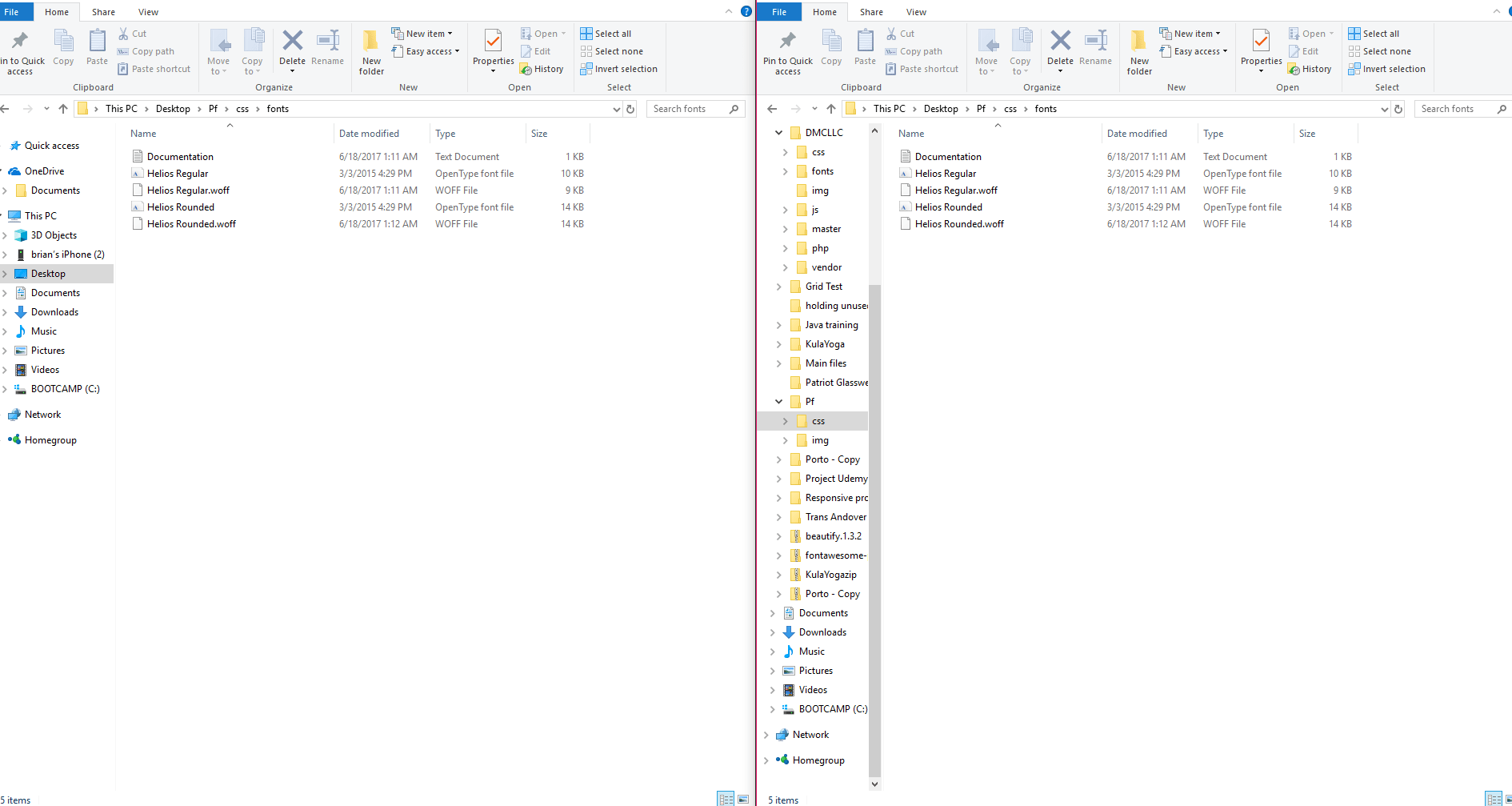Open the recent locations dropdown in the right window
This screenshot has height=806, width=1512.
coord(814,109)
